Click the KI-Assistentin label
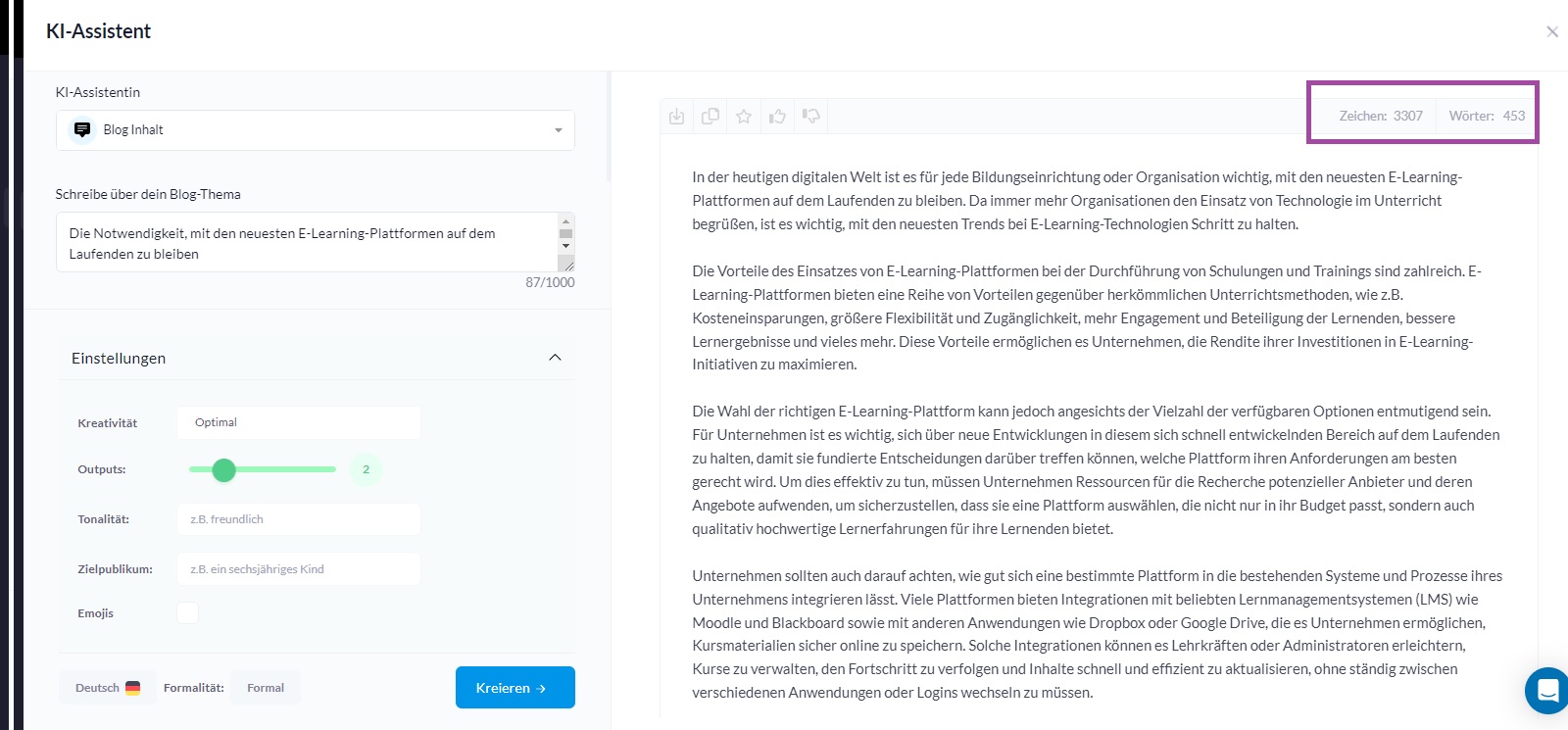 98,92
